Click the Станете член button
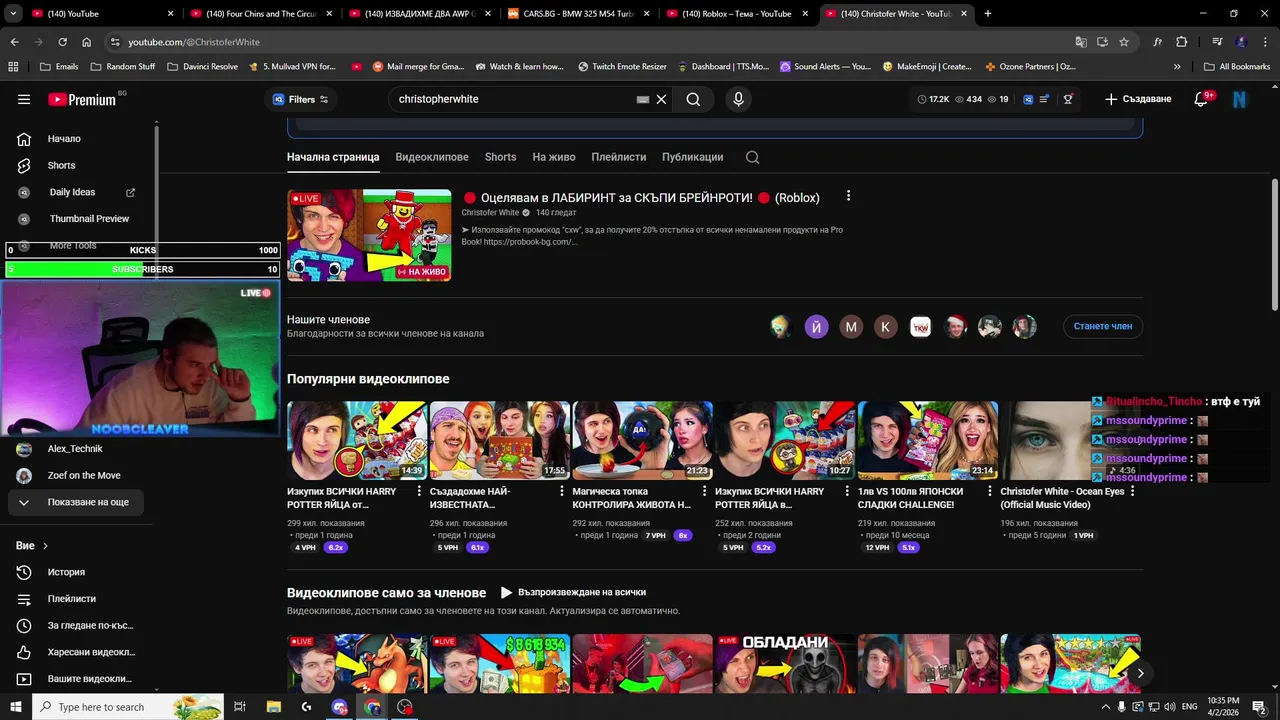Viewport: 1280px width, 720px height. coord(1103,326)
